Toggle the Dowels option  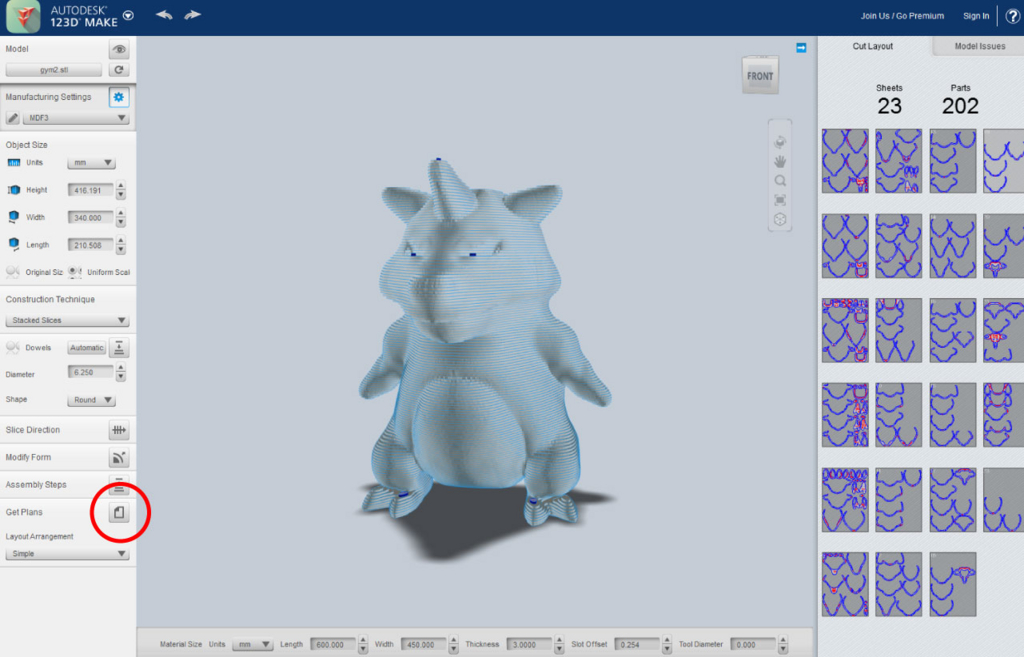[x=12, y=347]
